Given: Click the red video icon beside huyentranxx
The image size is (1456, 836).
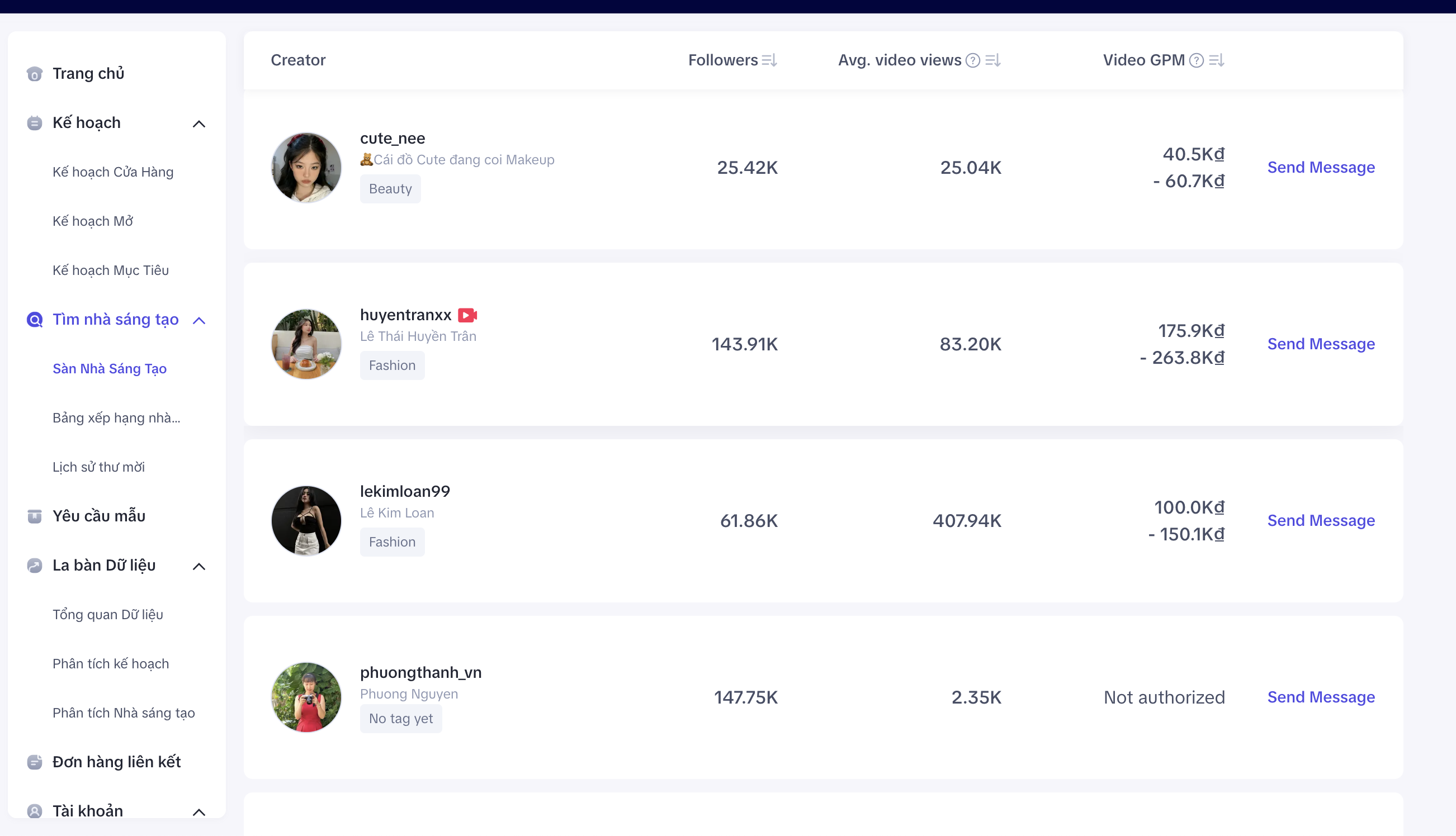Looking at the screenshot, I should pyautogui.click(x=467, y=315).
